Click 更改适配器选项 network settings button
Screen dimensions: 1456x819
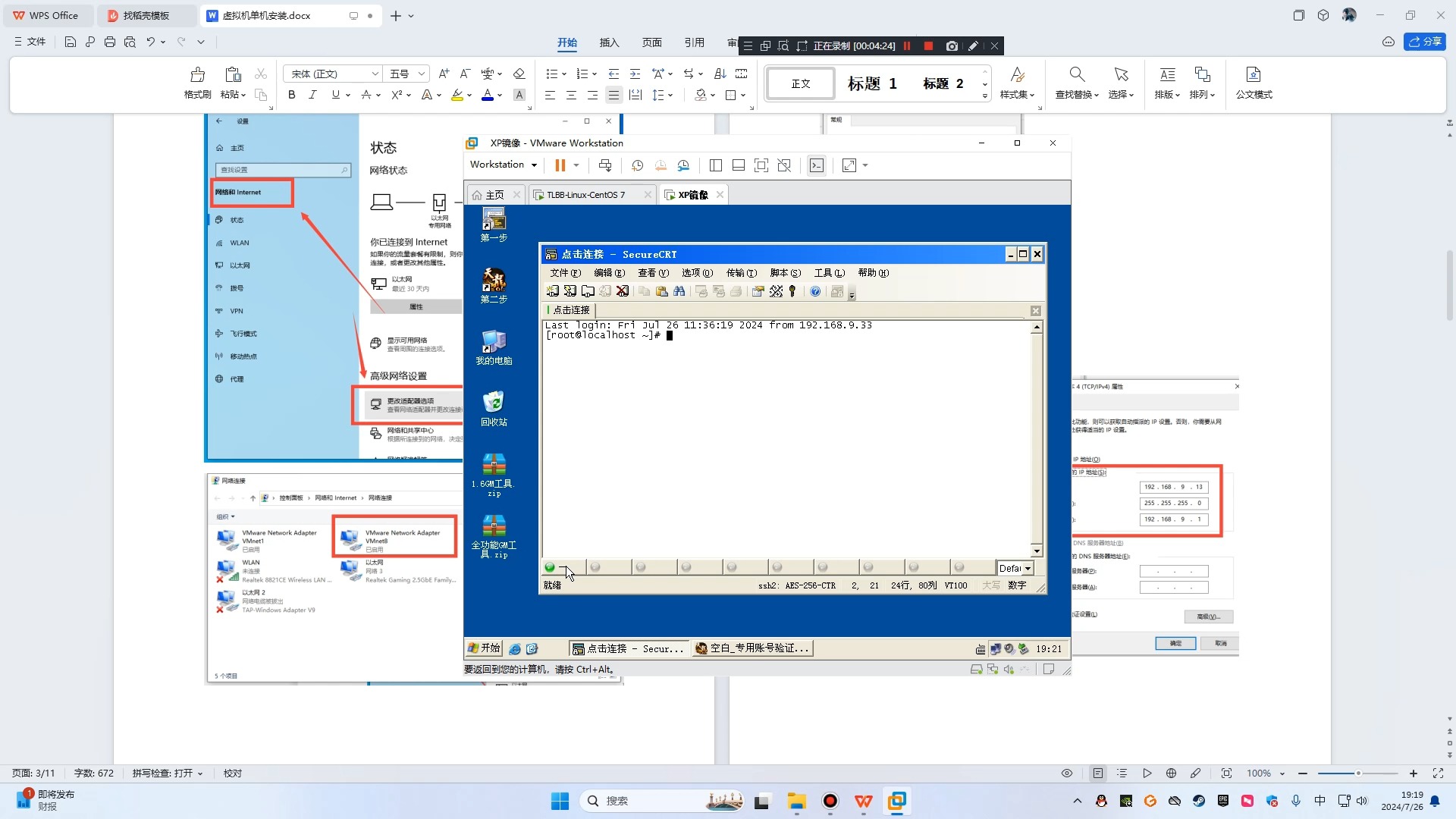410,405
